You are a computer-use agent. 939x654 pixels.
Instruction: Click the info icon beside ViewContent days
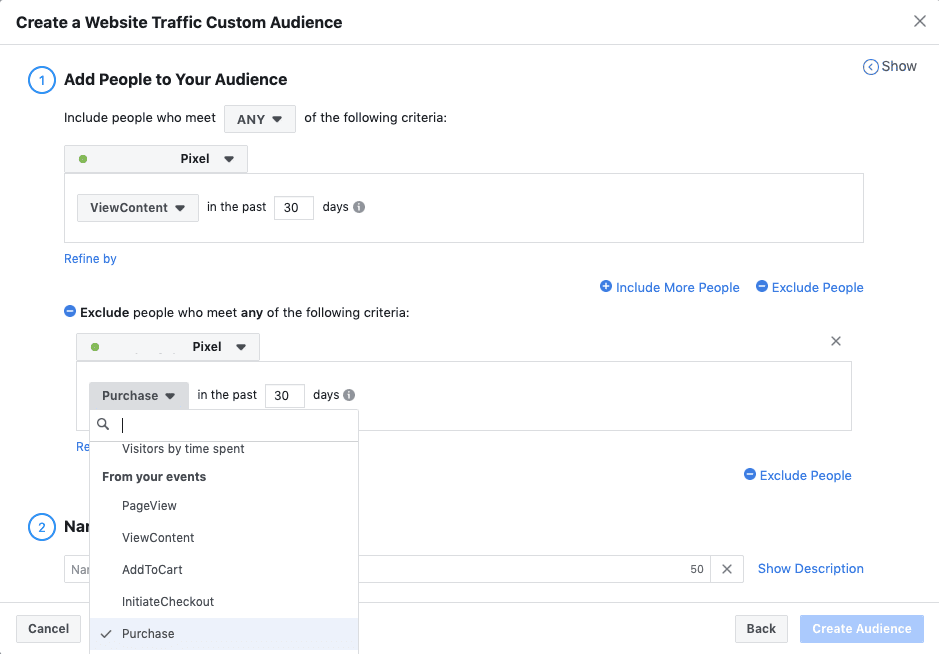coord(359,208)
